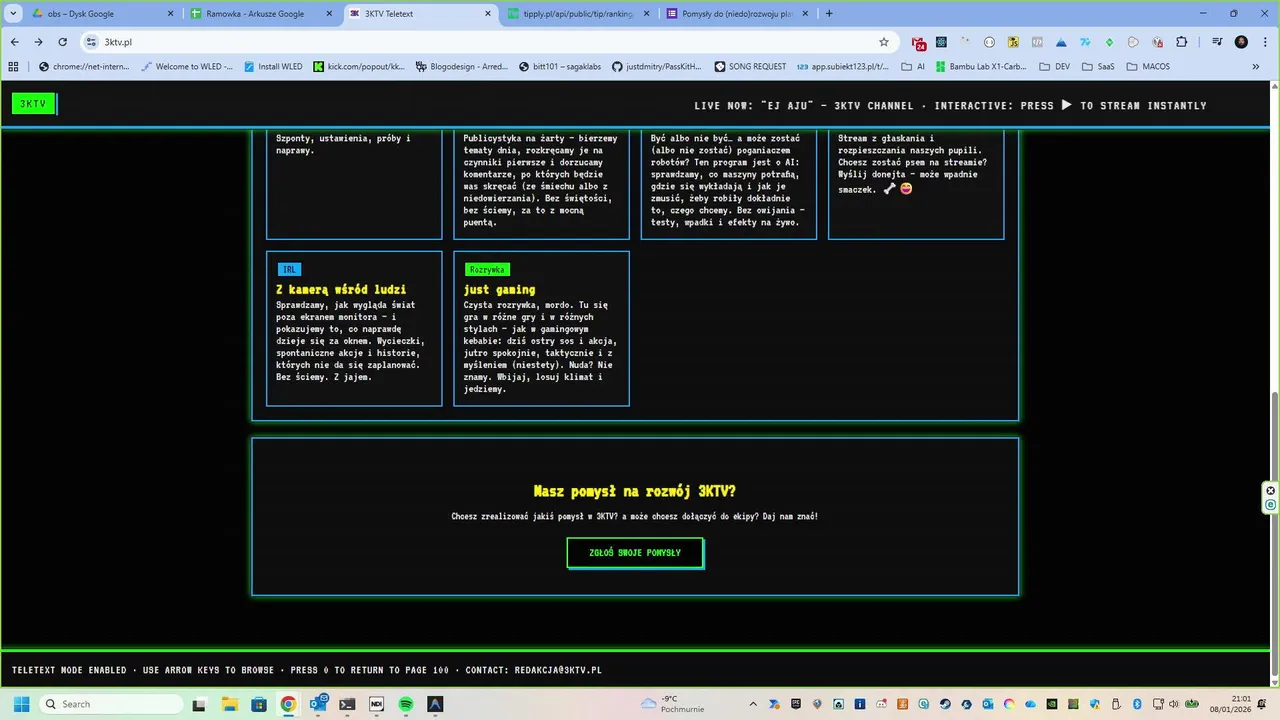Screen dimensions: 1280x720
Task: Open the 'SaaS' bookmarks folder
Action: click(x=1098, y=67)
